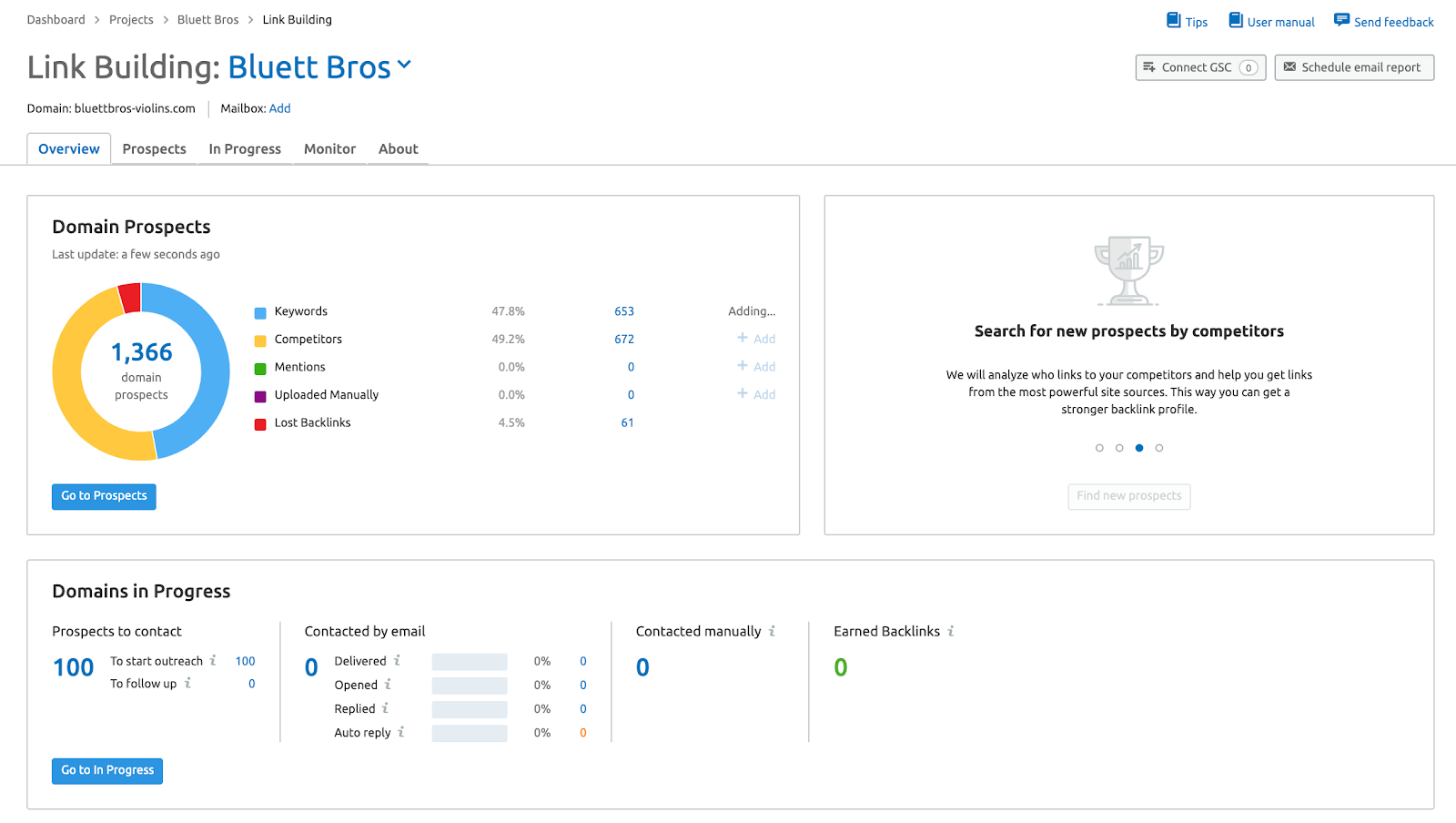
Task: Click the Go to Prospects button
Action: point(104,496)
